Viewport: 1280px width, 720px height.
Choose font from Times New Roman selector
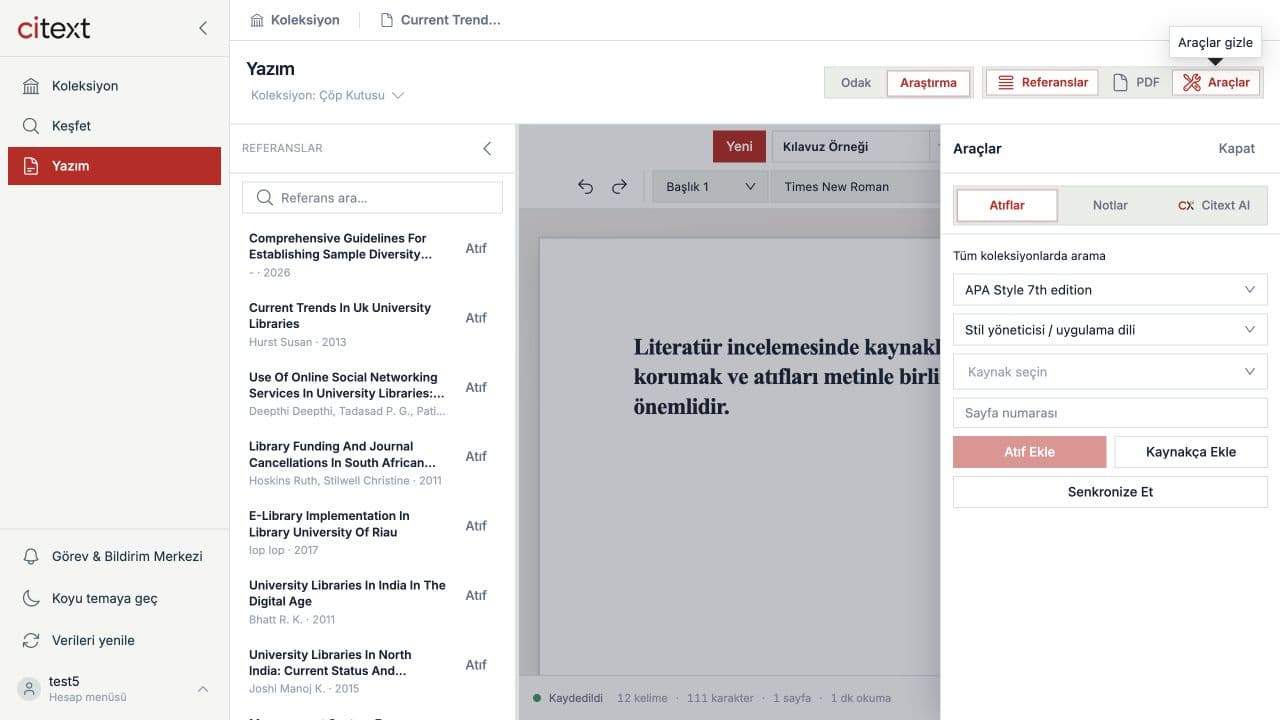click(x=855, y=187)
